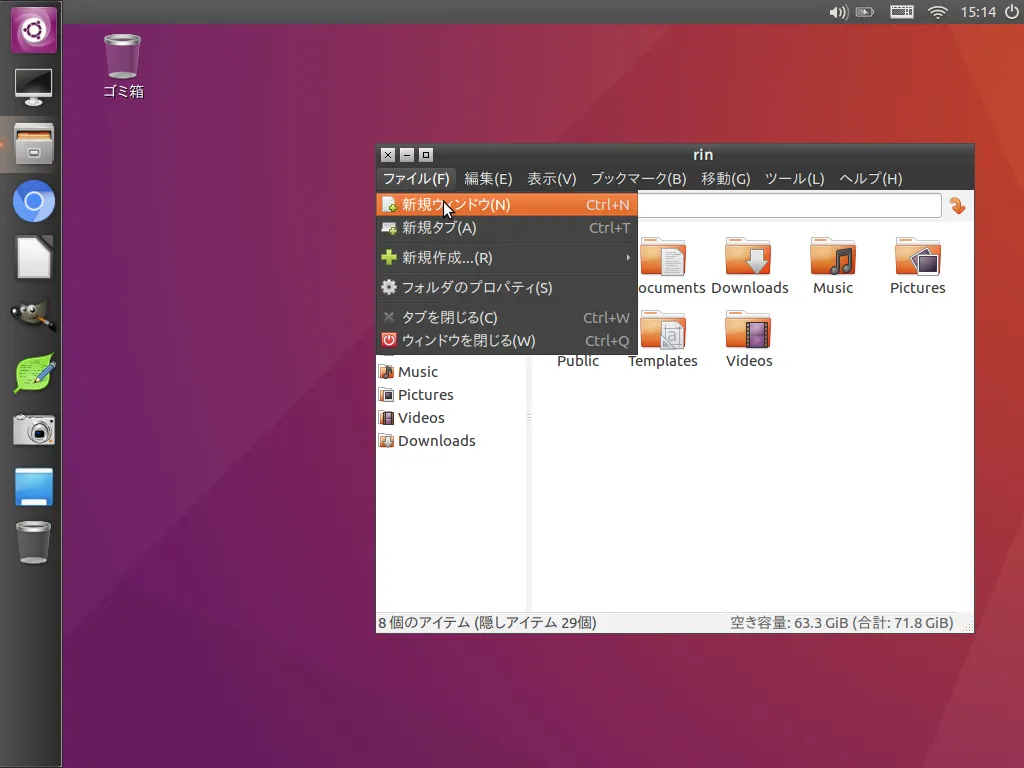Open GIMP from the launcher dock
Image resolution: width=1024 pixels, height=768 pixels.
(33, 317)
